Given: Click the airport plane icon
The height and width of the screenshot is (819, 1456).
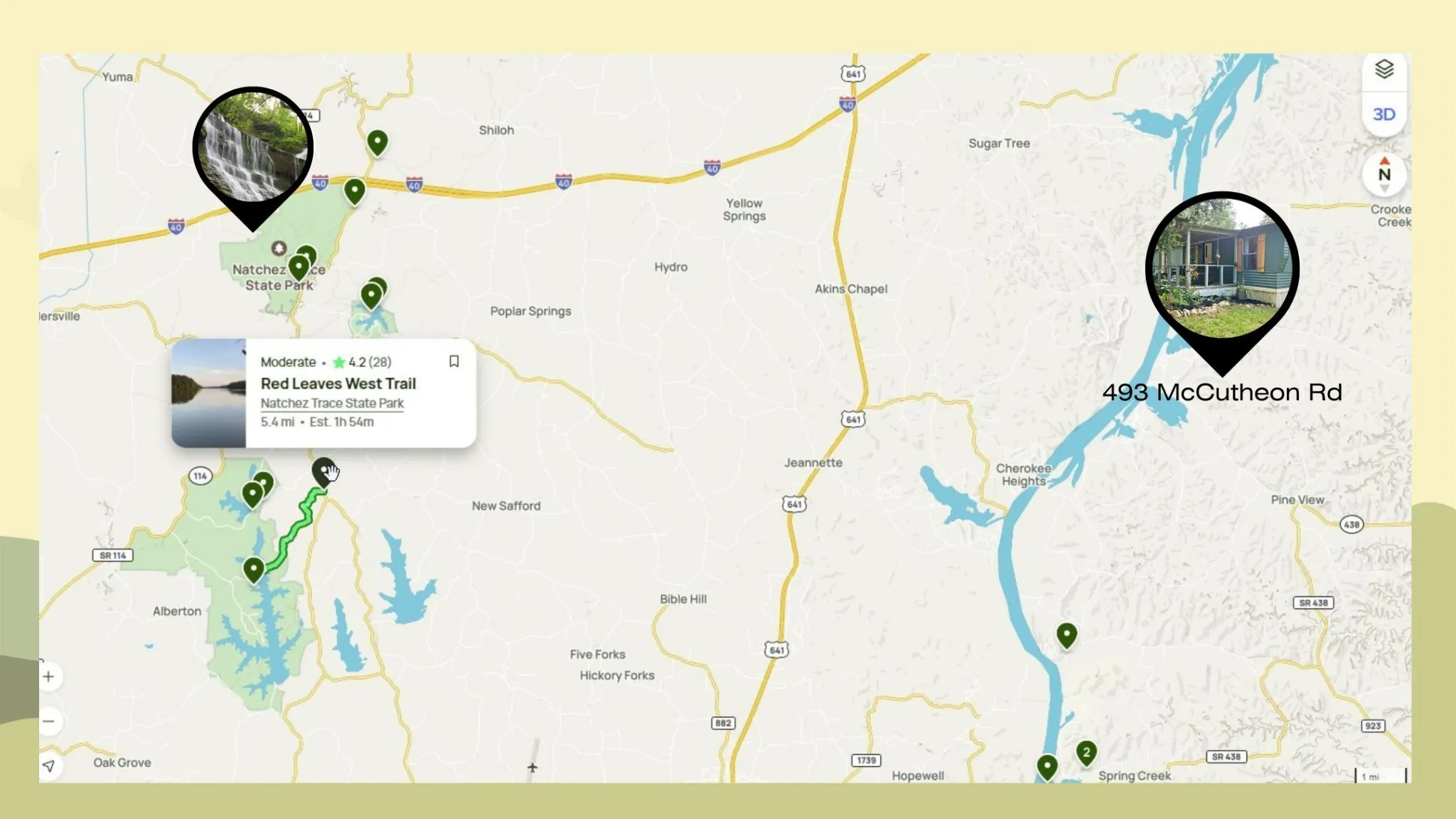Looking at the screenshot, I should [x=532, y=768].
